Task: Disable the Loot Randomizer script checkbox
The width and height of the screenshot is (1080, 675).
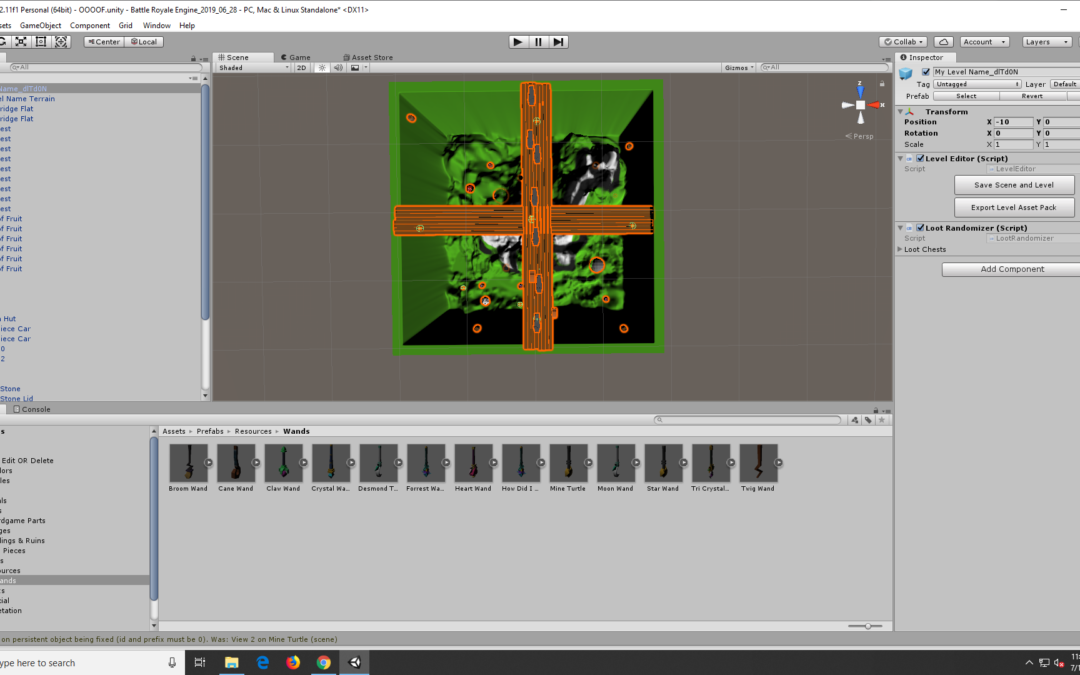Action: point(920,228)
